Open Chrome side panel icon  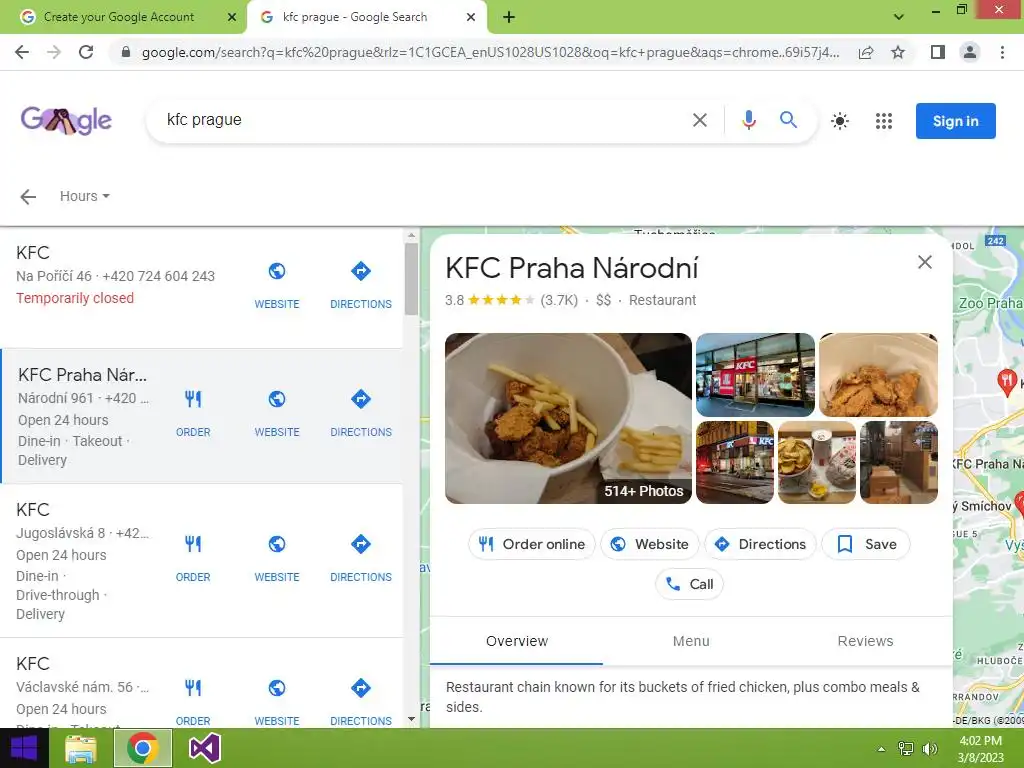click(x=937, y=52)
